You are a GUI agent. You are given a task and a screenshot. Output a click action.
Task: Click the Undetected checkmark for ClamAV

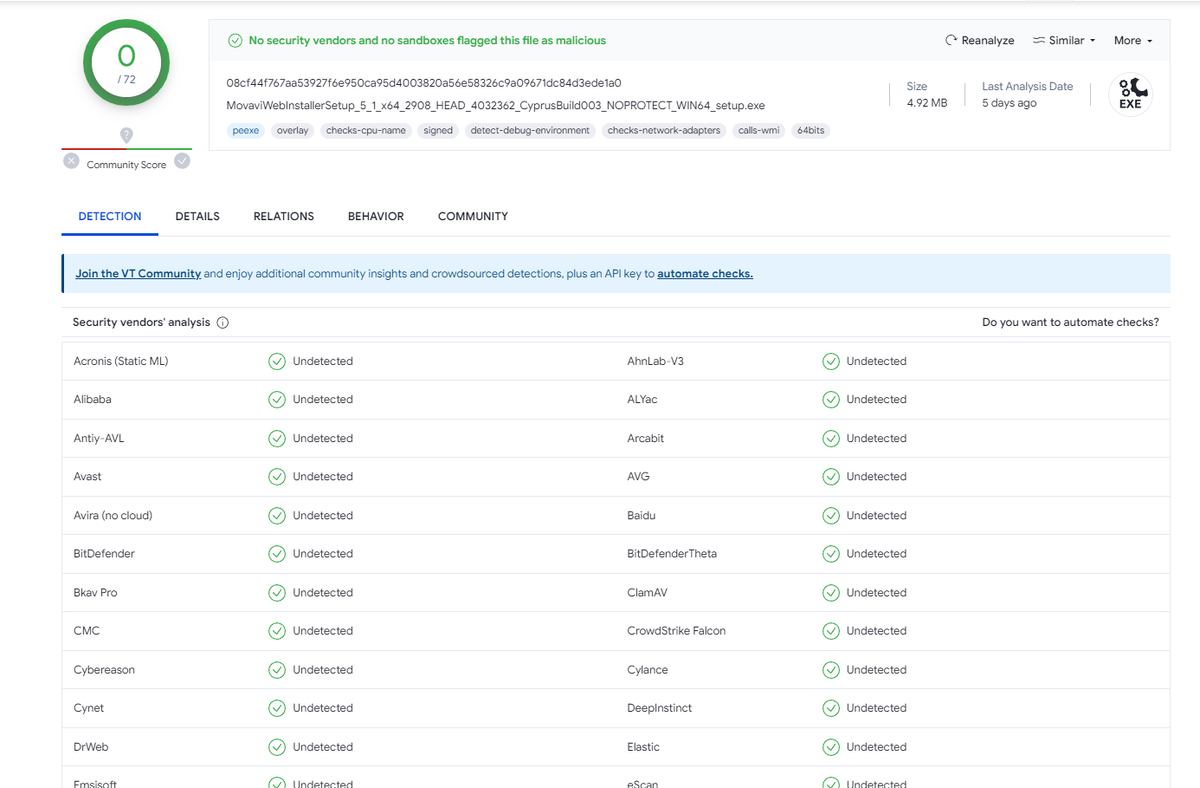pyautogui.click(x=829, y=592)
